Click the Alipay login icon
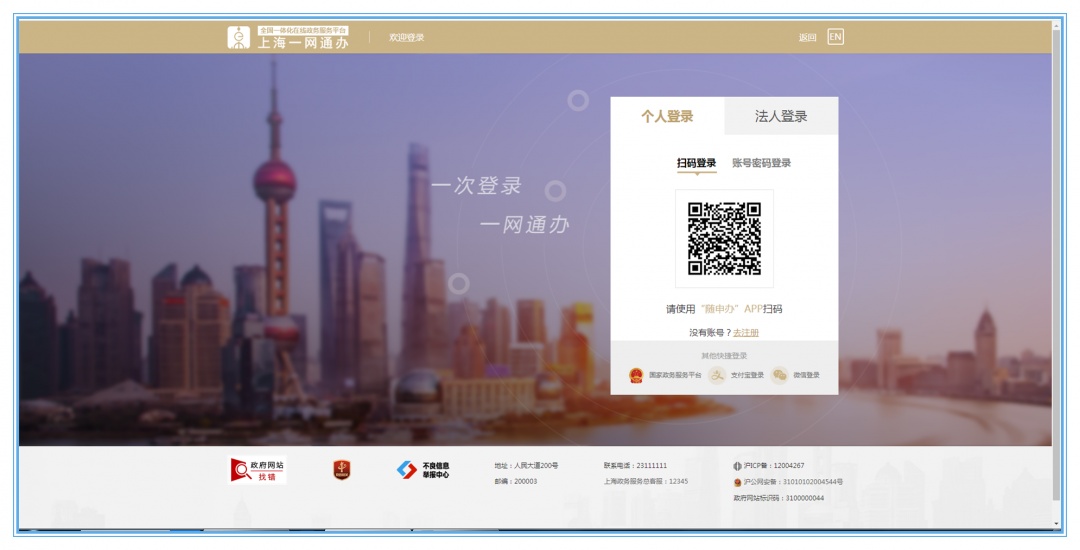Viewport: 1080px width, 550px height. [x=717, y=375]
